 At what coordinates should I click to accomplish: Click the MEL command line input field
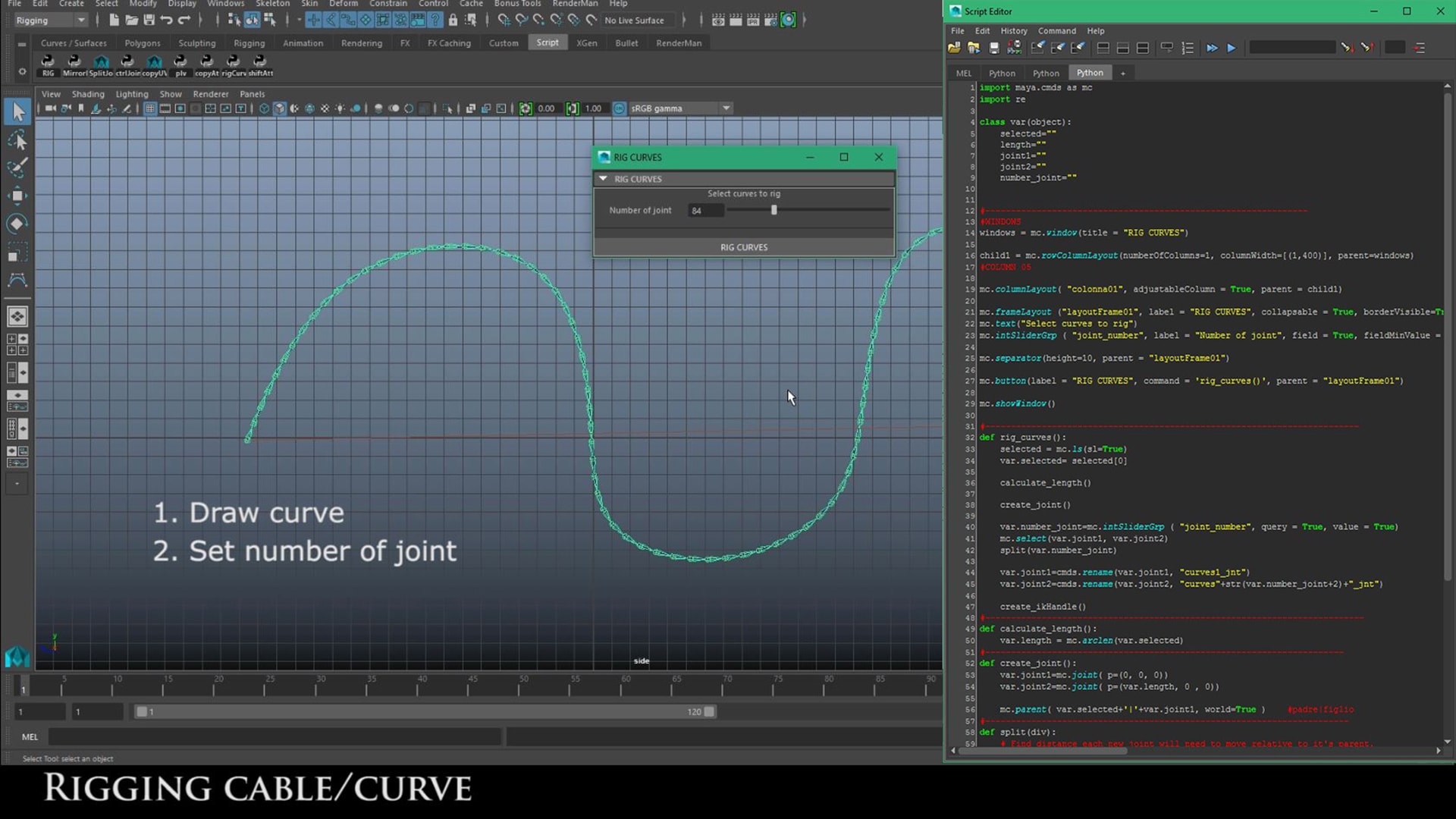pyautogui.click(x=275, y=736)
